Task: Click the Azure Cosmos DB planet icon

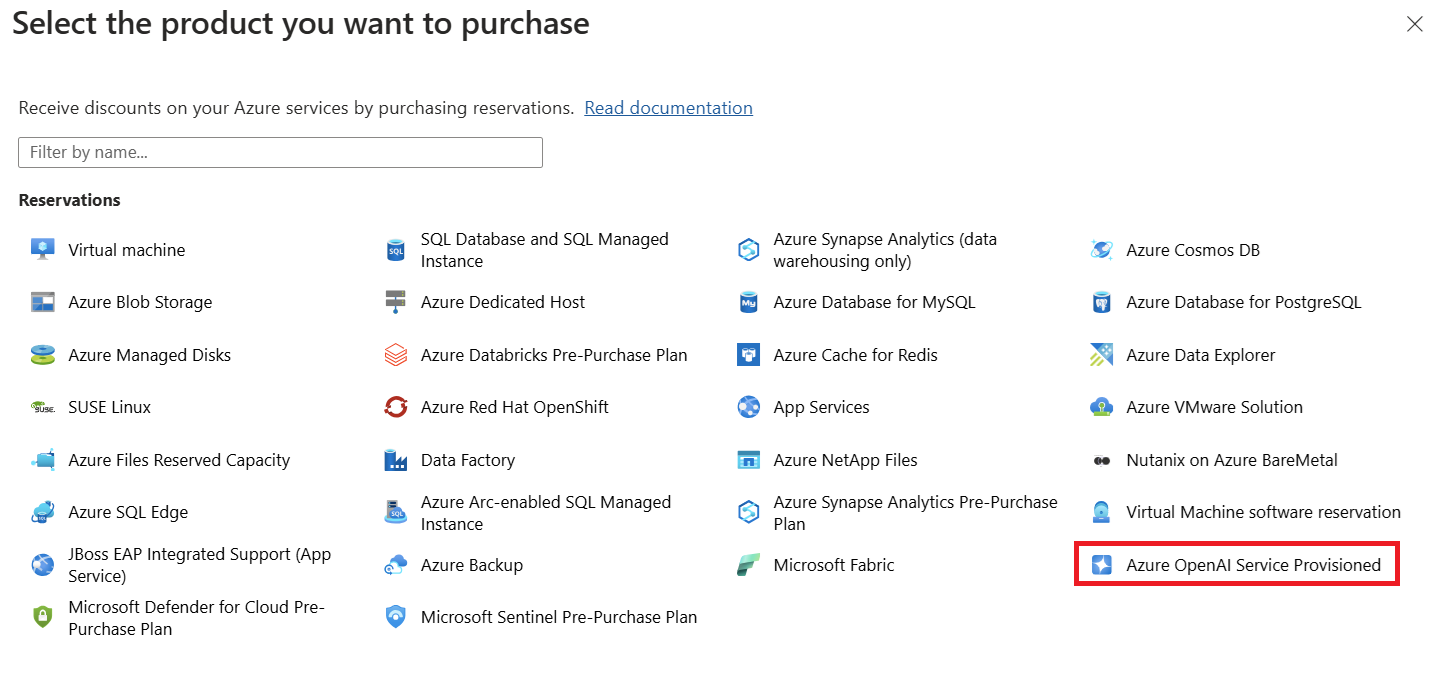Action: coord(1101,250)
